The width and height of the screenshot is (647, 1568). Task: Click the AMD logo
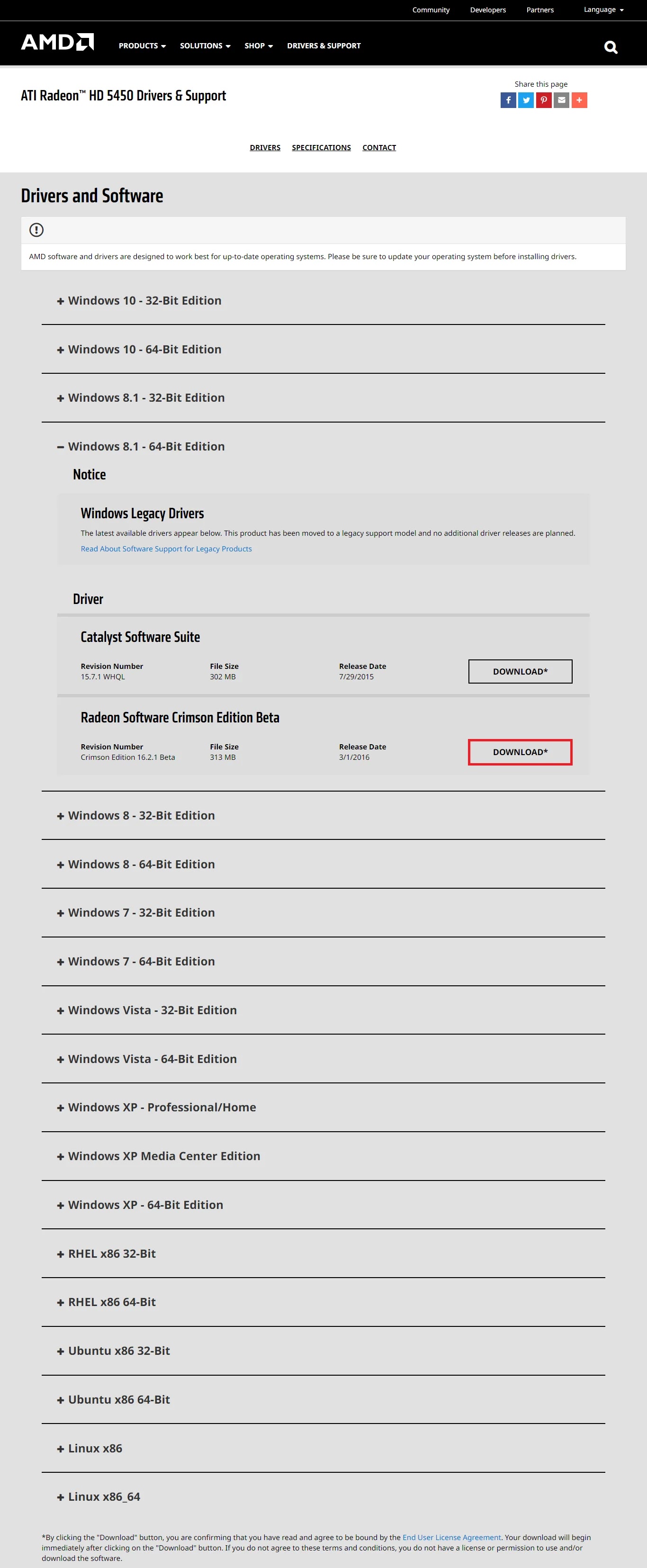pos(57,42)
